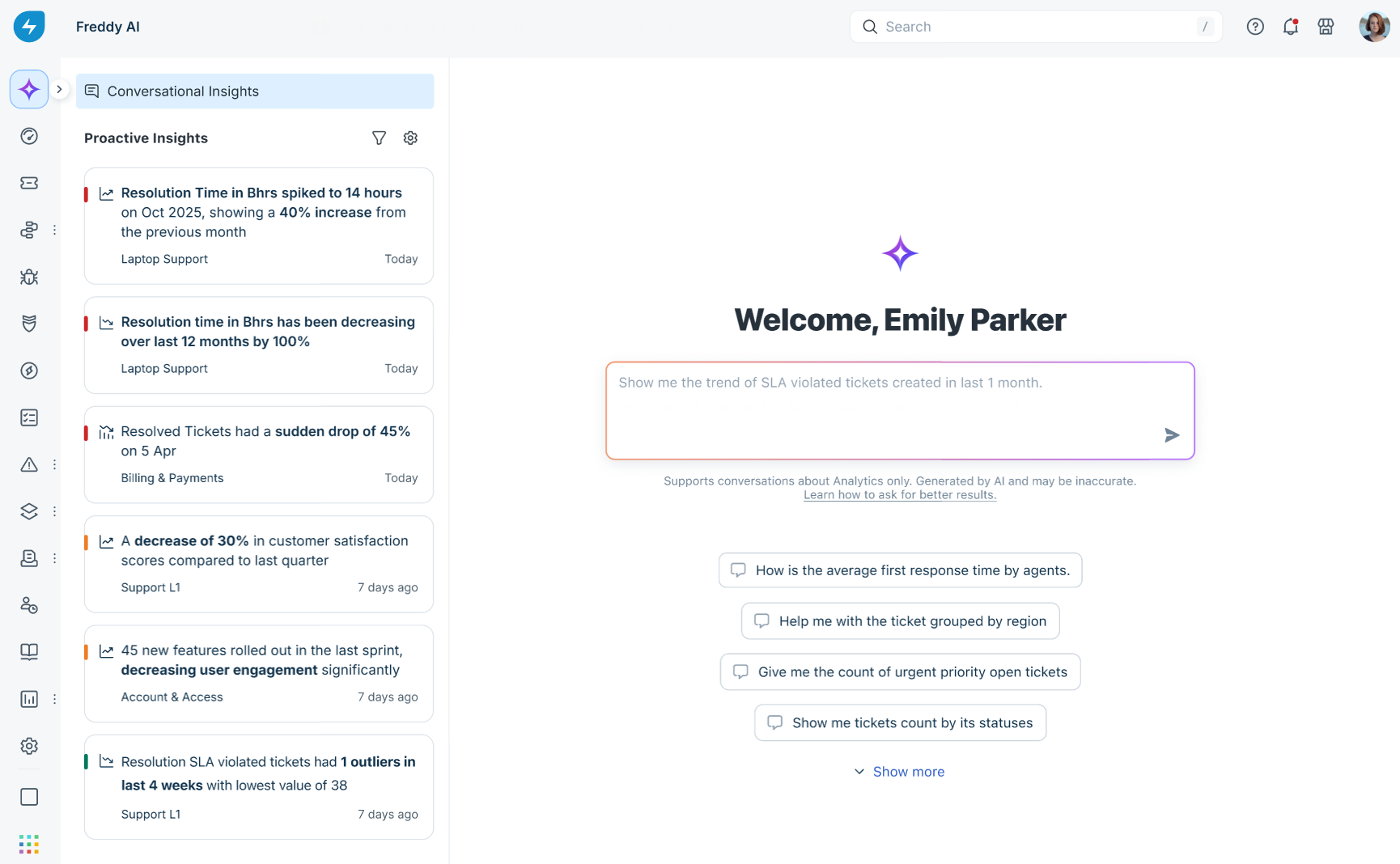
Task: Open the bug icon in sidebar
Action: point(29,277)
